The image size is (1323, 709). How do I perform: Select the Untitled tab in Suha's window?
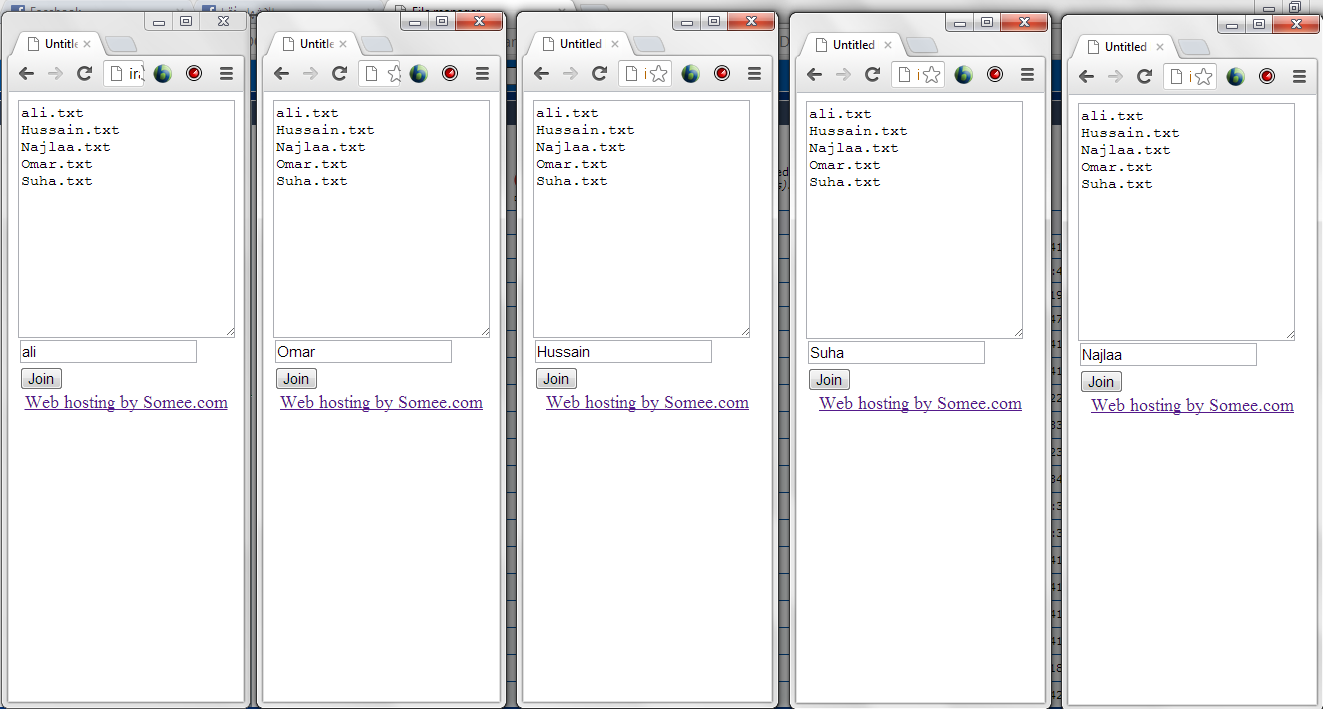point(852,45)
